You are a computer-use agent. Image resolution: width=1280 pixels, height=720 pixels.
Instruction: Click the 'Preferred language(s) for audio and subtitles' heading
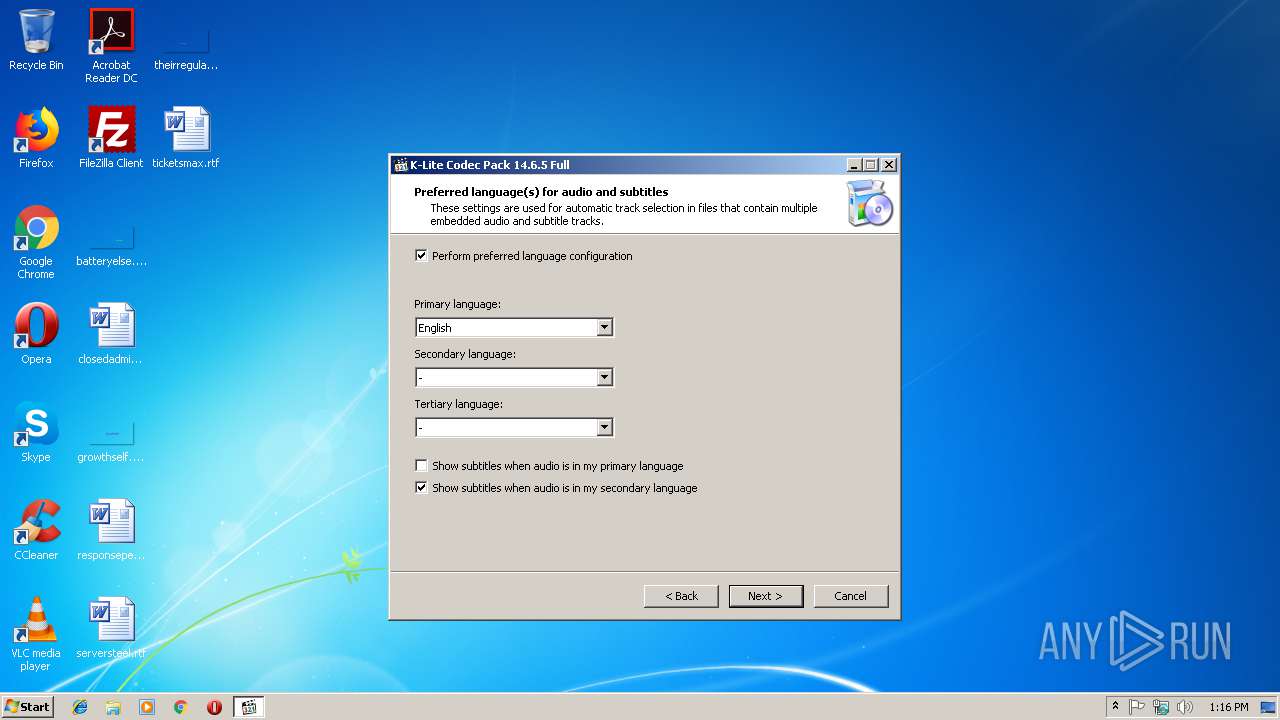point(541,192)
